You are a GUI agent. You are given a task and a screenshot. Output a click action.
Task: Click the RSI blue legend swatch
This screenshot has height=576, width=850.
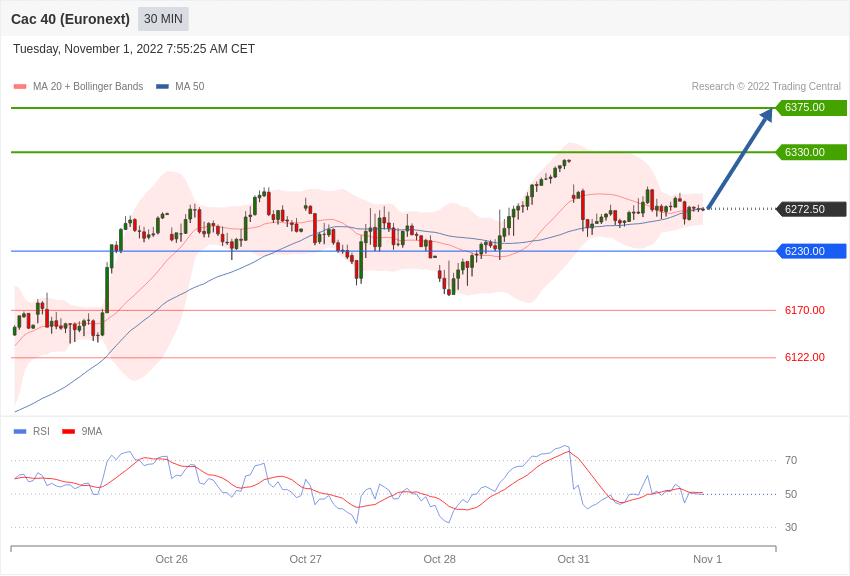20,431
